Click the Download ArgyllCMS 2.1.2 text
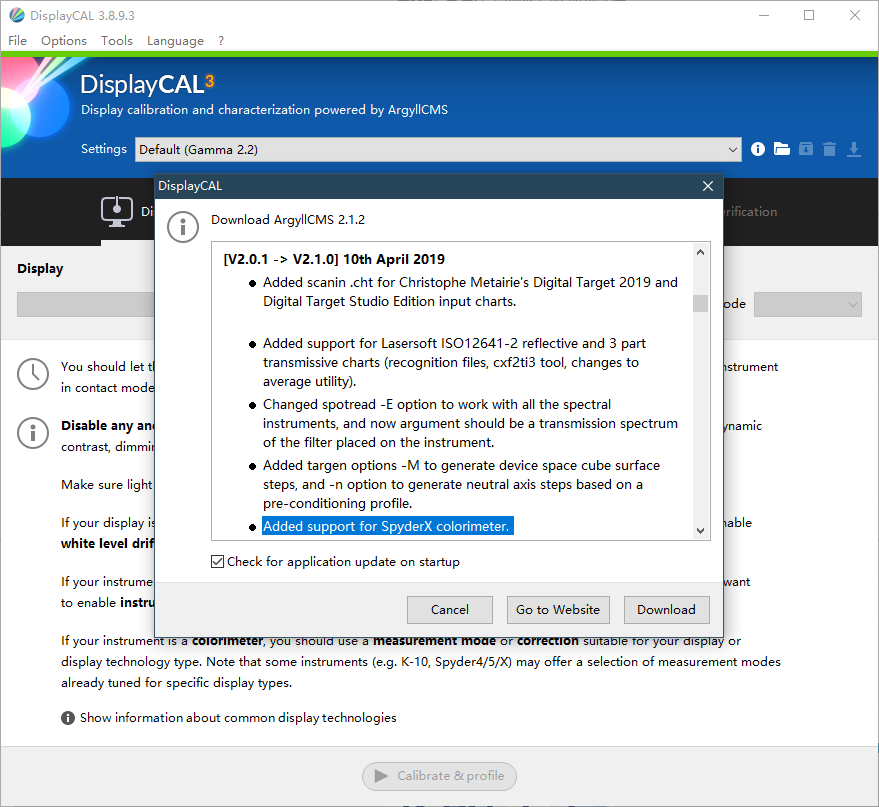This screenshot has height=807, width=879. 288,220
